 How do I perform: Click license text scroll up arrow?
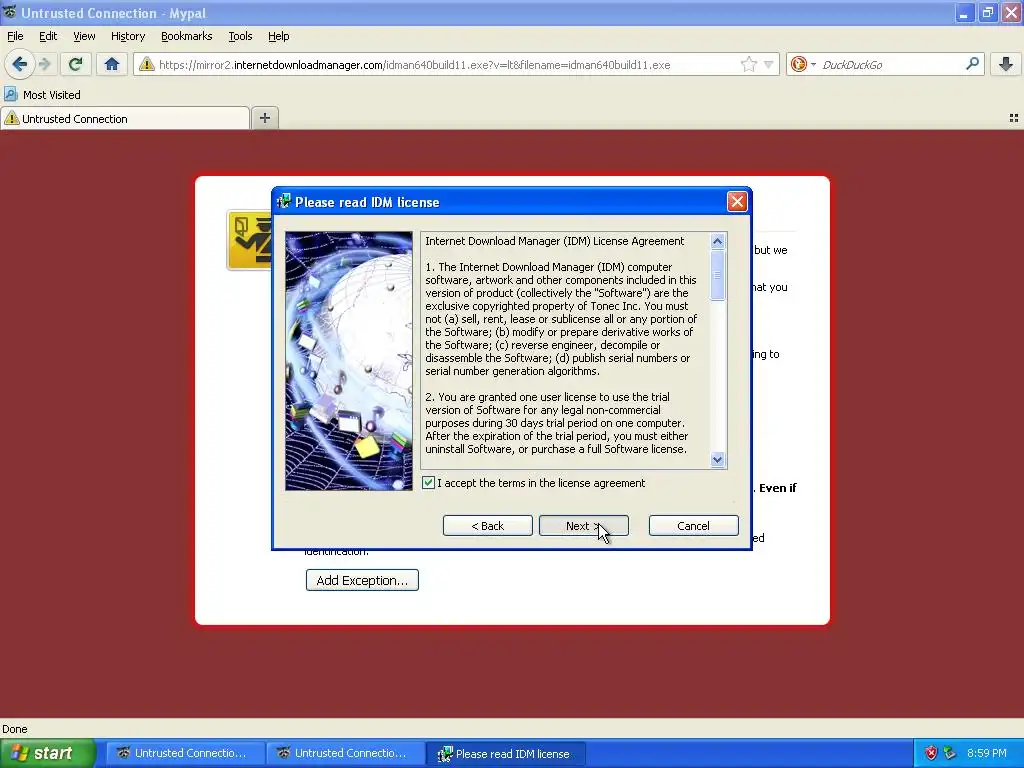pyautogui.click(x=717, y=242)
